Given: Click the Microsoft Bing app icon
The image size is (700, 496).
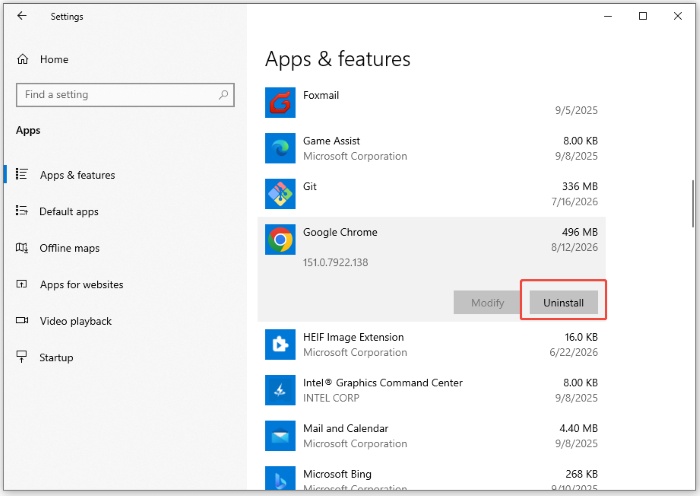Looking at the screenshot, I should tap(280, 479).
